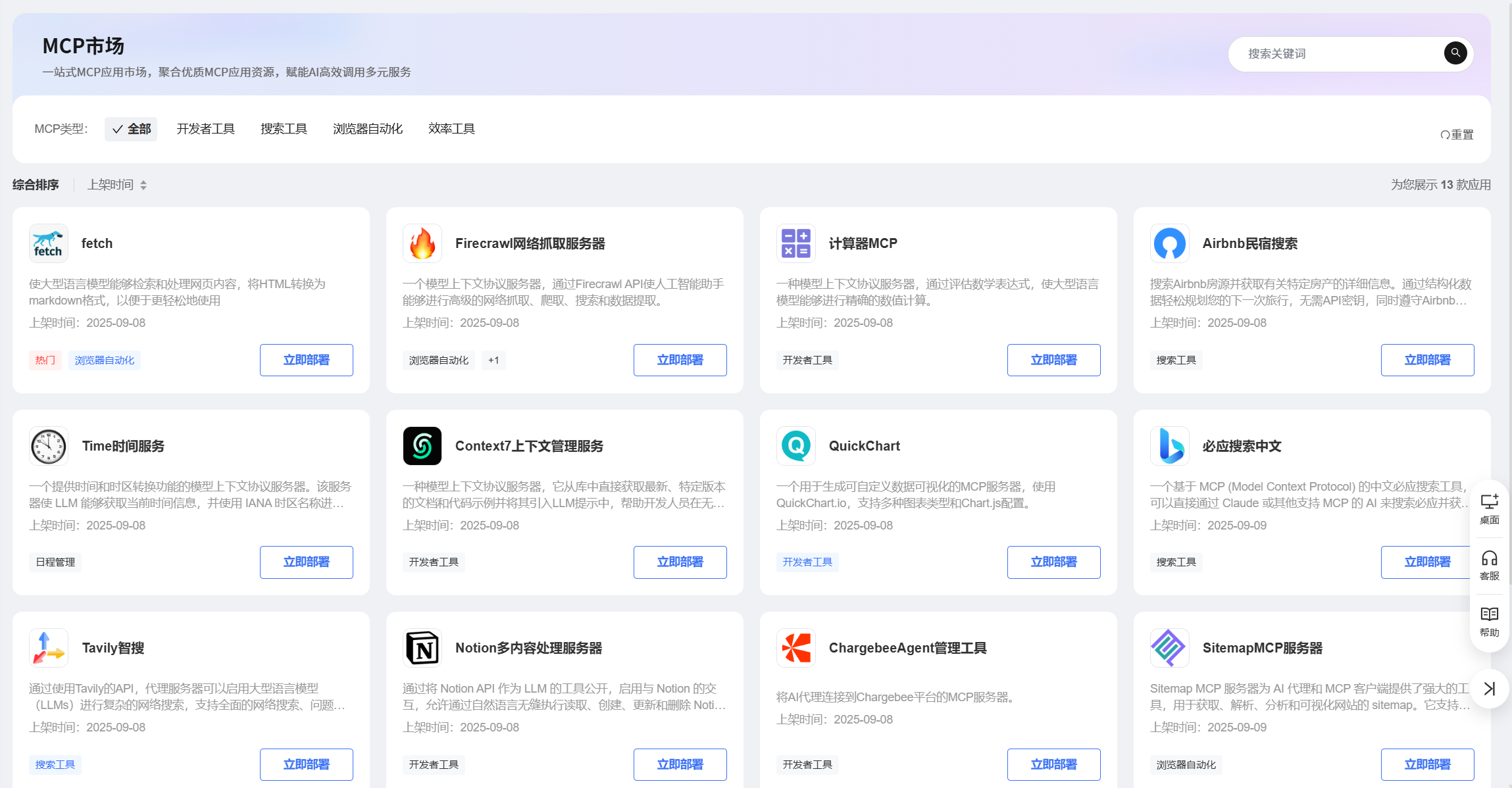Click the calculator MCP icon
Screen dimensions: 1512x788
pyautogui.click(x=795, y=243)
